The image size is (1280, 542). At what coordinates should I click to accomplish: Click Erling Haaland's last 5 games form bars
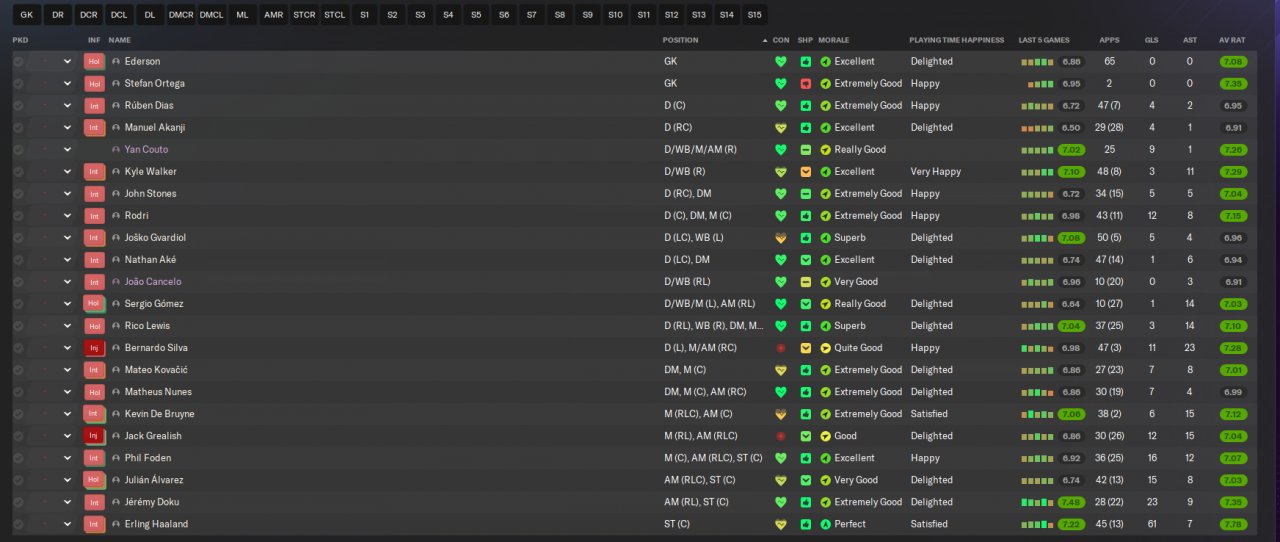pyautogui.click(x=1037, y=524)
